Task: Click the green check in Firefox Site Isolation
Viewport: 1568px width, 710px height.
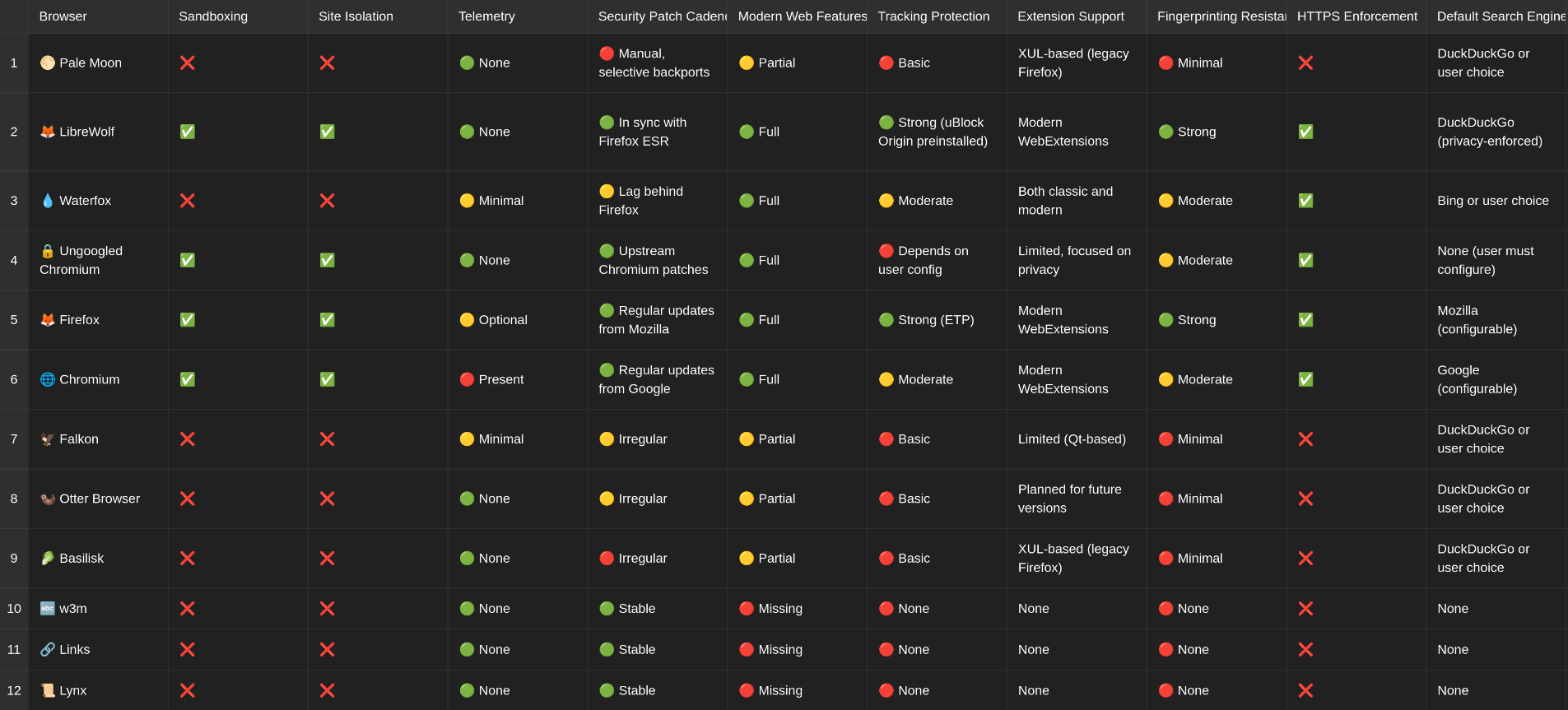Action: [x=328, y=320]
